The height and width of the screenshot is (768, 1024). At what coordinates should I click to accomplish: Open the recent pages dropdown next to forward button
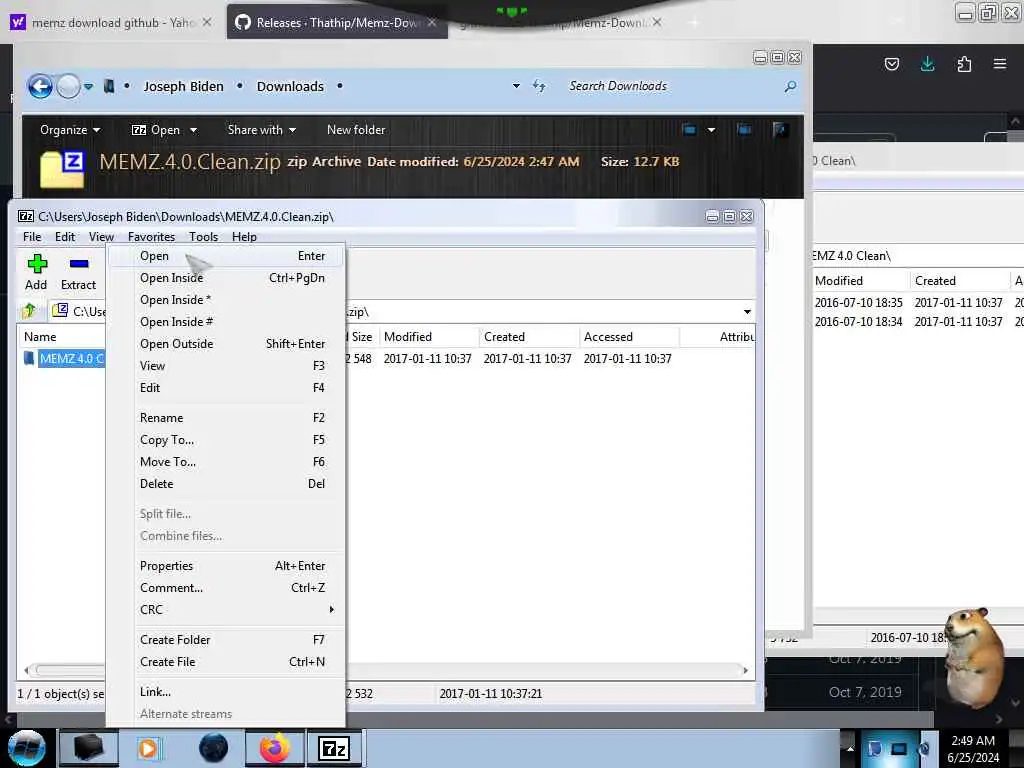coord(88,86)
